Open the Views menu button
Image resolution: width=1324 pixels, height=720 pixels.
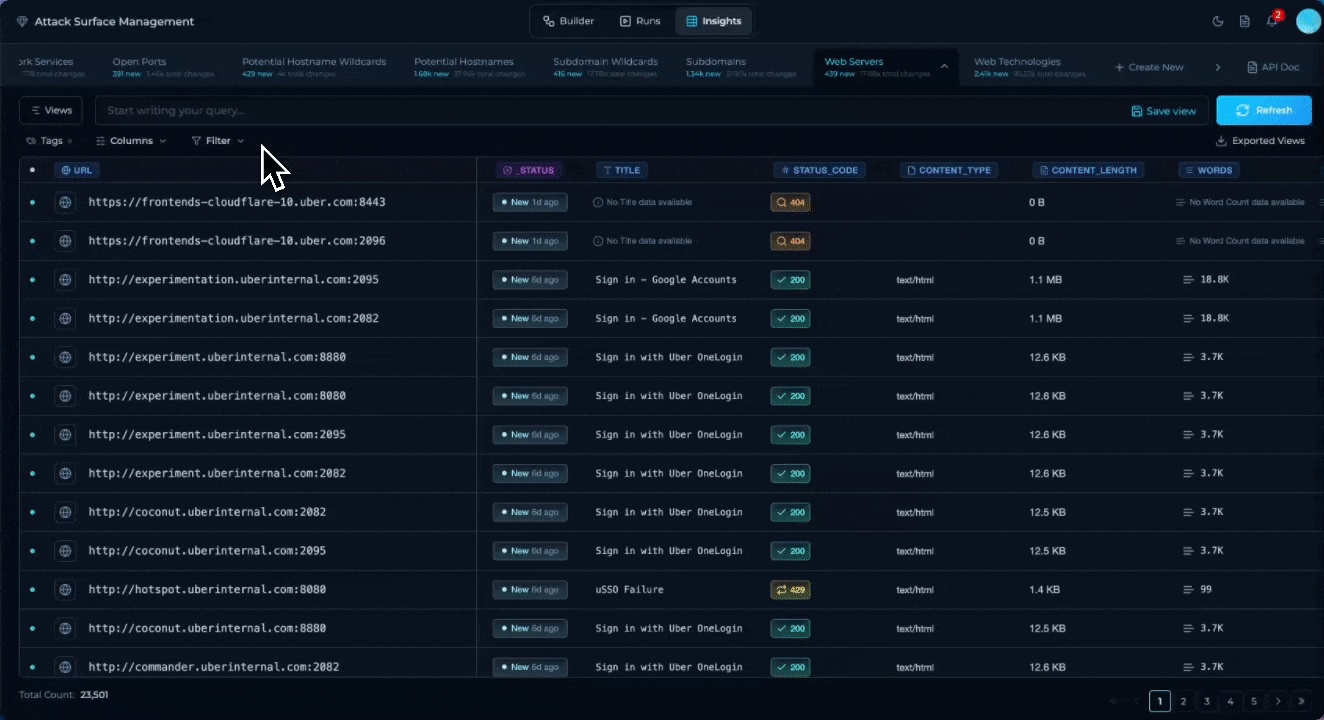pyautogui.click(x=51, y=110)
